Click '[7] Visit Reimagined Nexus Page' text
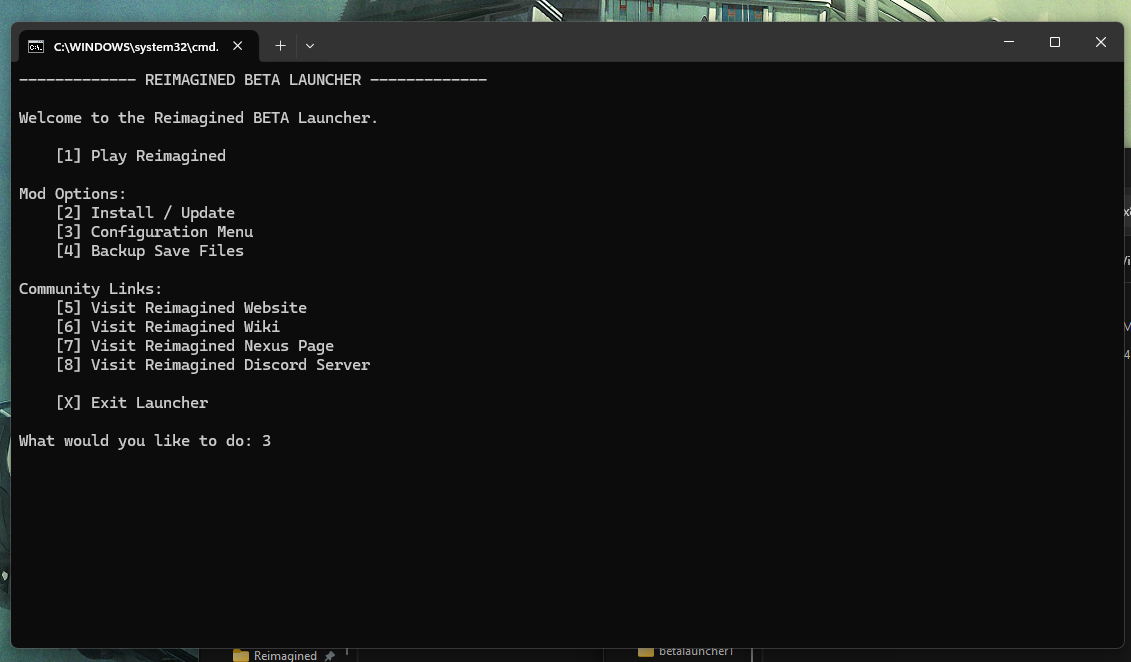Screen dimensions: 1131x662 (x=195, y=346)
